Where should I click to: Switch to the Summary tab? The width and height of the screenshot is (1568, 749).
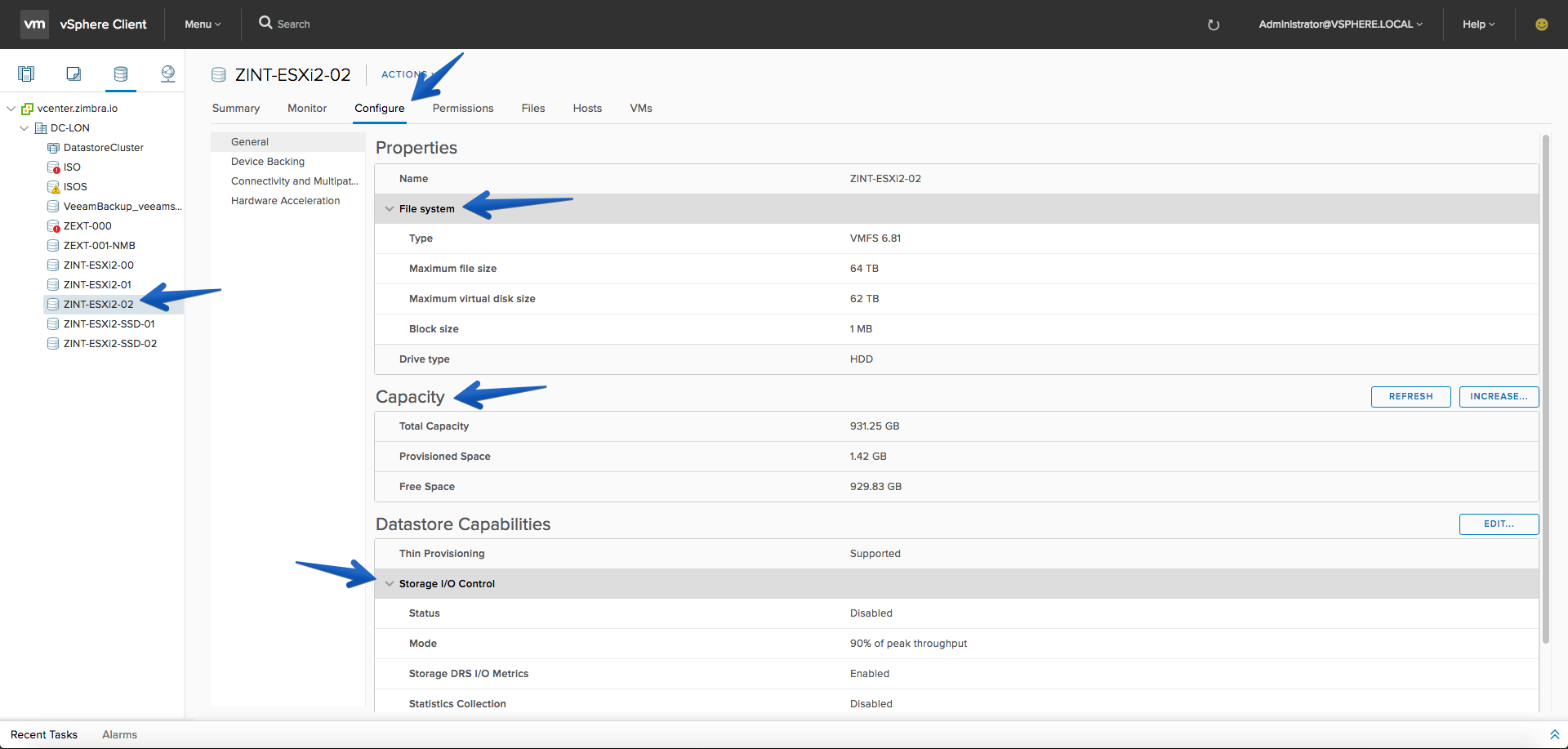[236, 109]
